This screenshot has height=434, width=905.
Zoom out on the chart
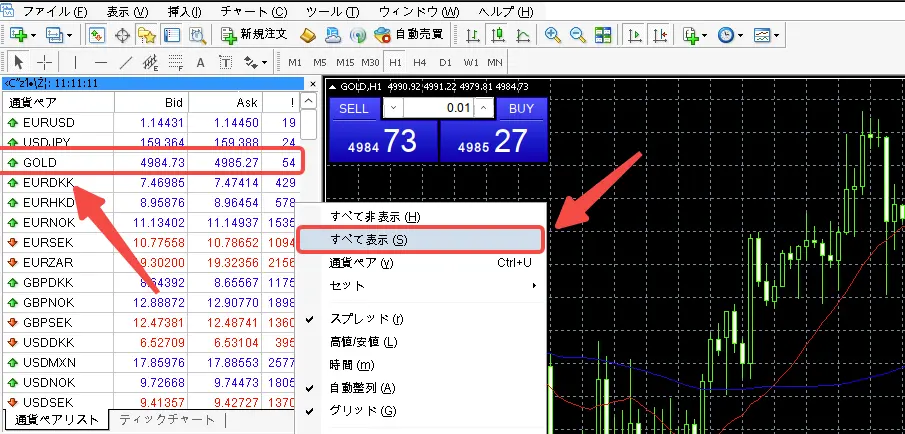click(578, 36)
